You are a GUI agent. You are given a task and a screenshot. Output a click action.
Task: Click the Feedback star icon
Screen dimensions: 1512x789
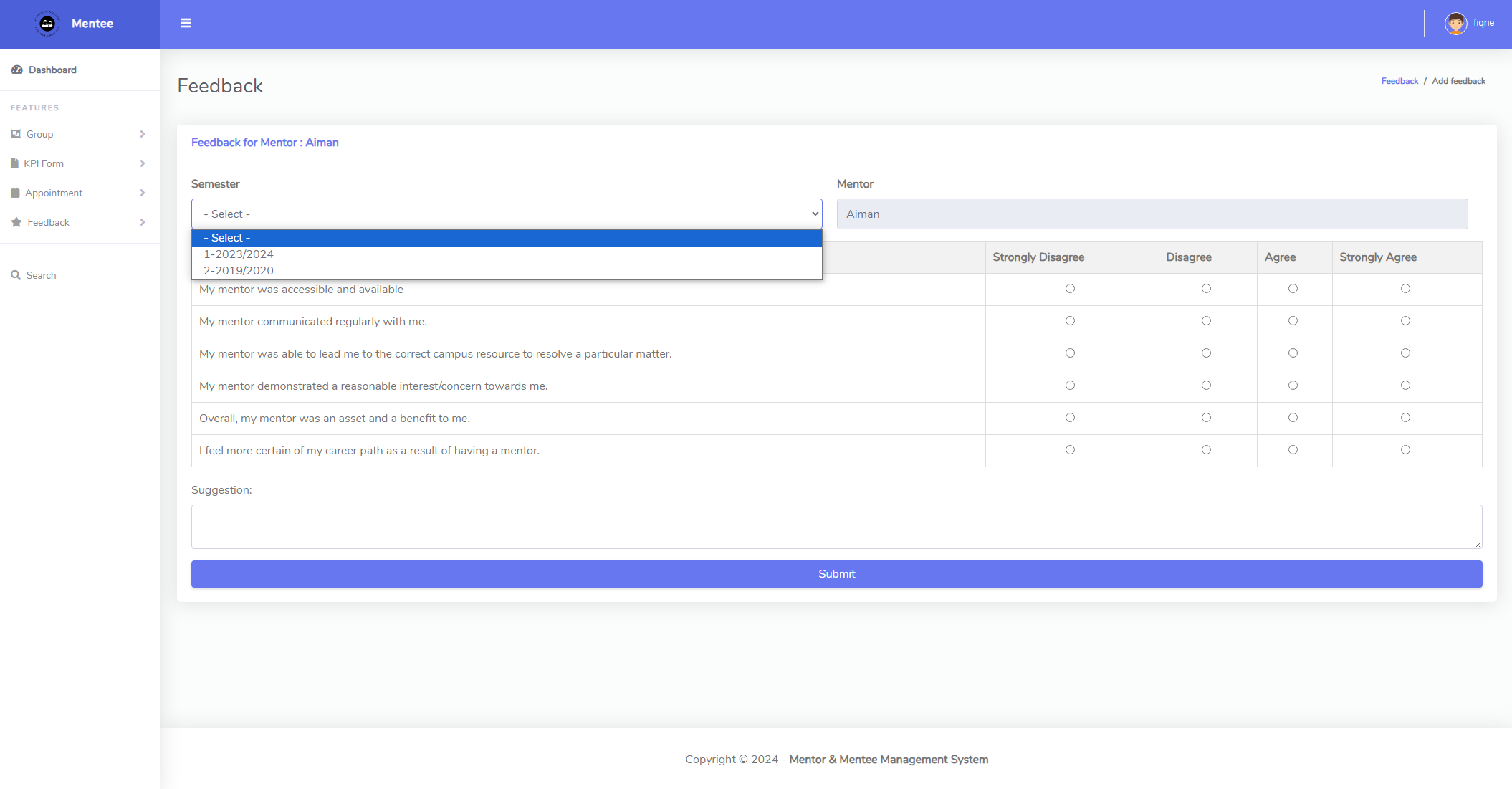(16, 222)
